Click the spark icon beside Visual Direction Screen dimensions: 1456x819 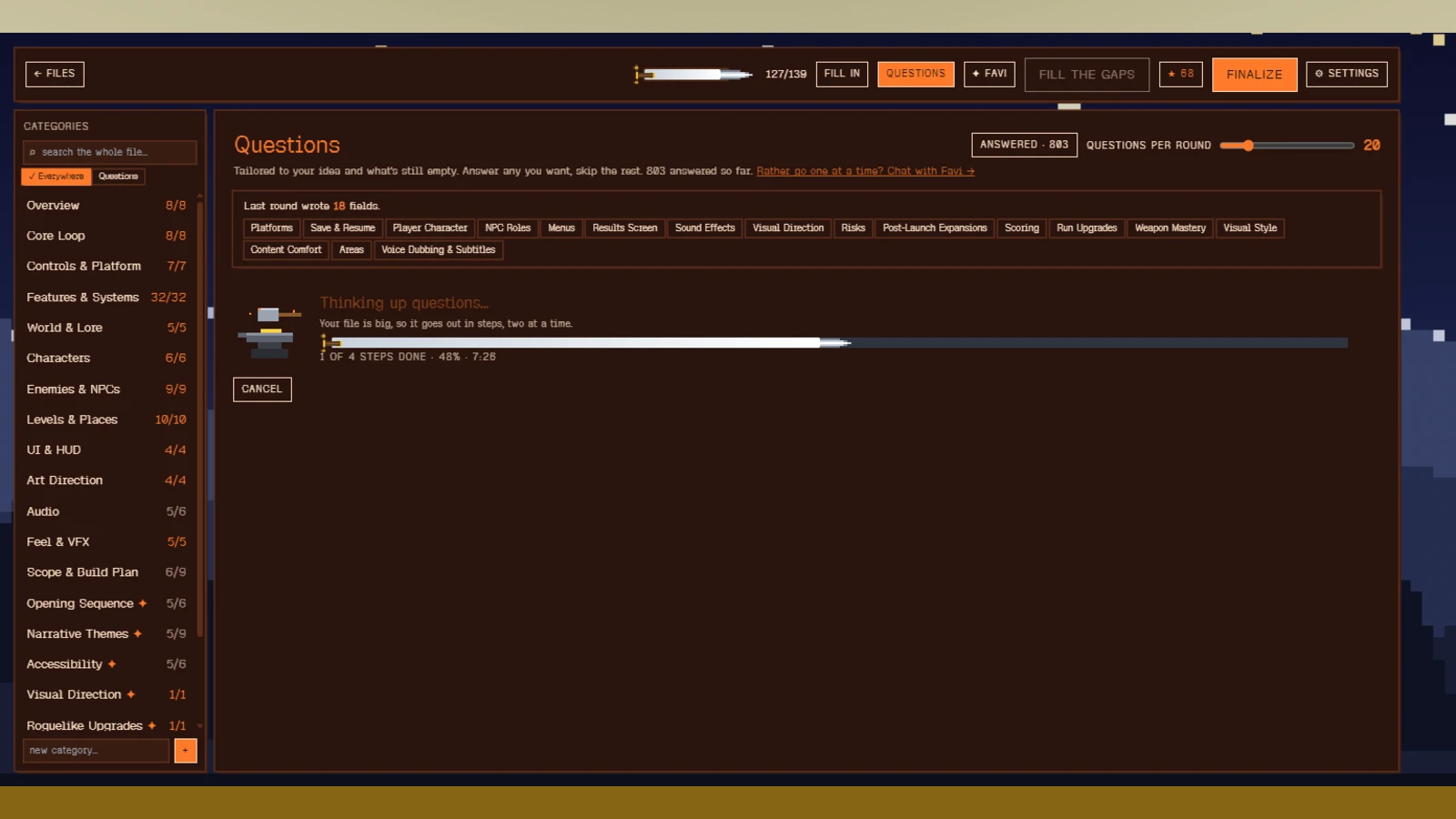(x=131, y=694)
